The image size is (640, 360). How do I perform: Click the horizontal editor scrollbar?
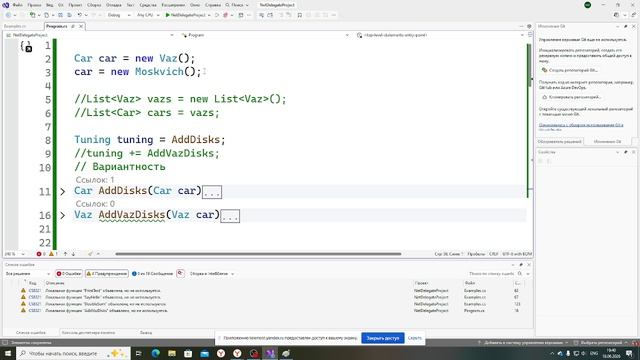point(258,254)
